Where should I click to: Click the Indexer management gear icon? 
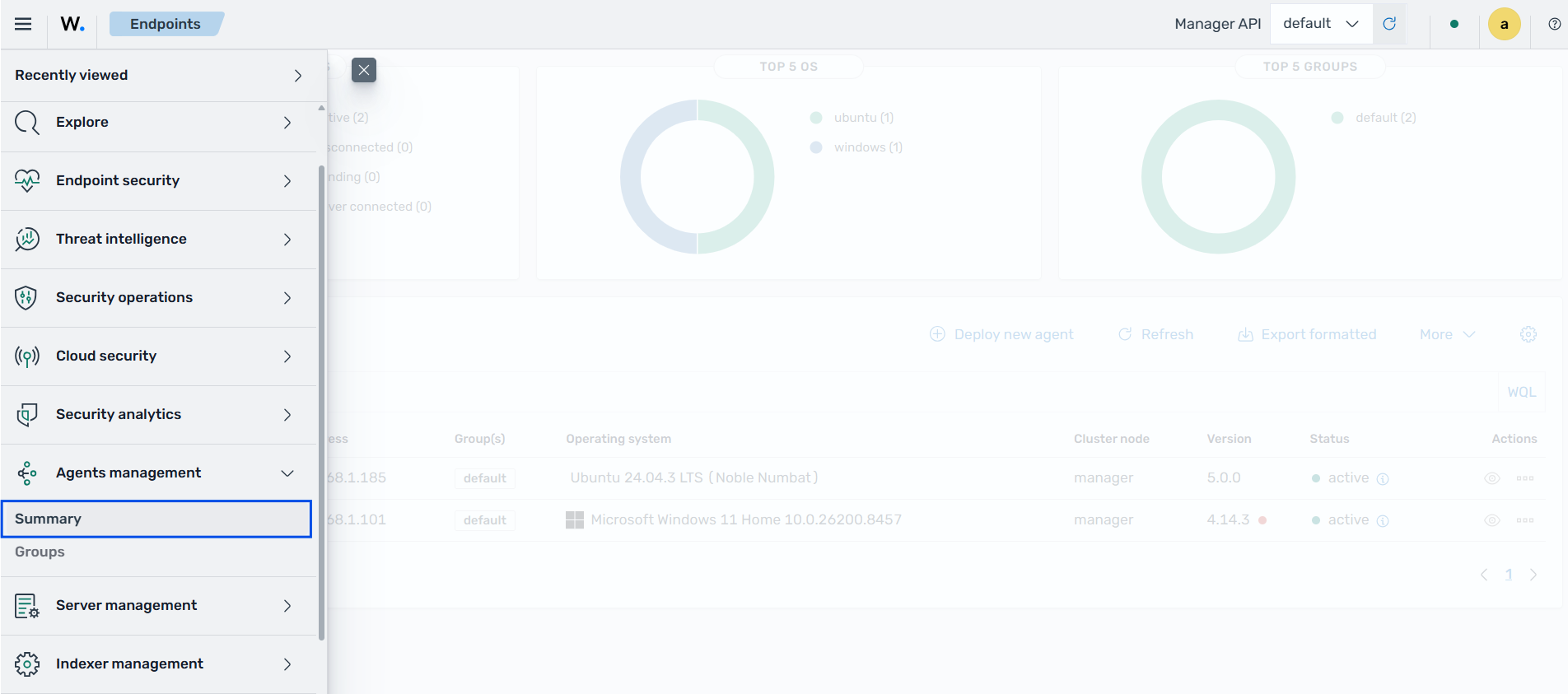click(x=27, y=664)
